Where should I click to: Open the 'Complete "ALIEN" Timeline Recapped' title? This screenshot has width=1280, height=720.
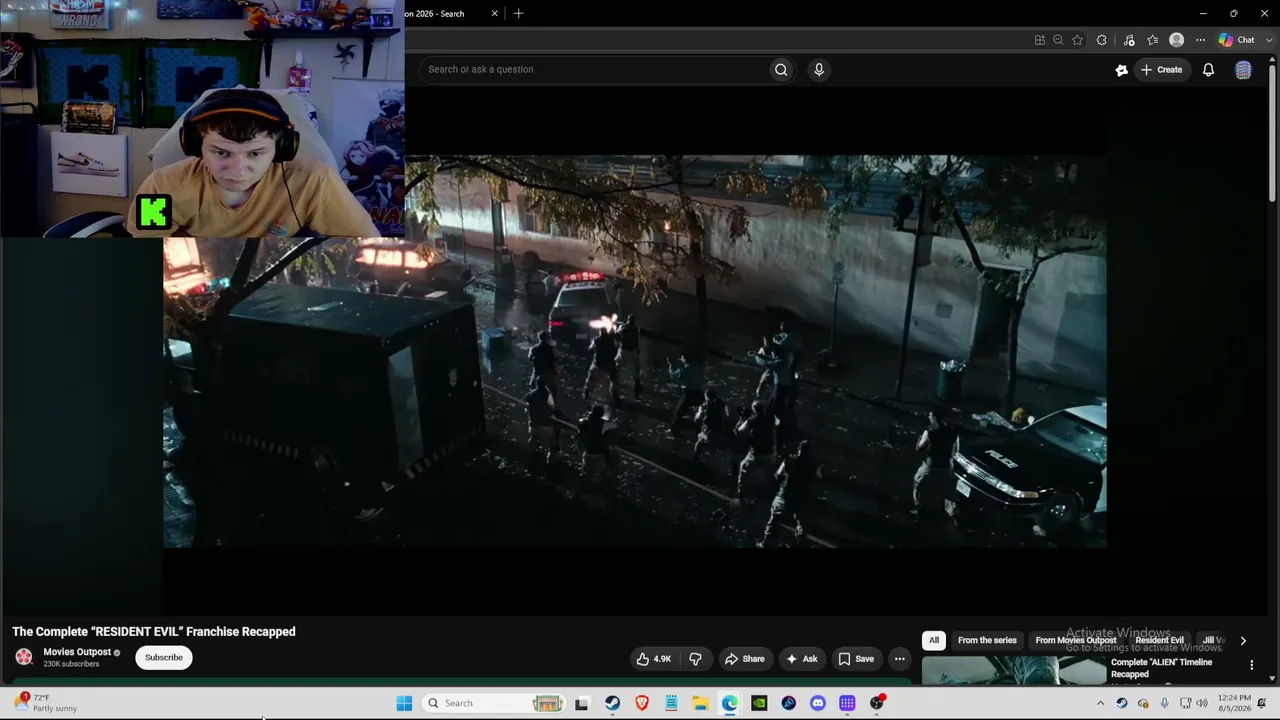coord(1162,668)
